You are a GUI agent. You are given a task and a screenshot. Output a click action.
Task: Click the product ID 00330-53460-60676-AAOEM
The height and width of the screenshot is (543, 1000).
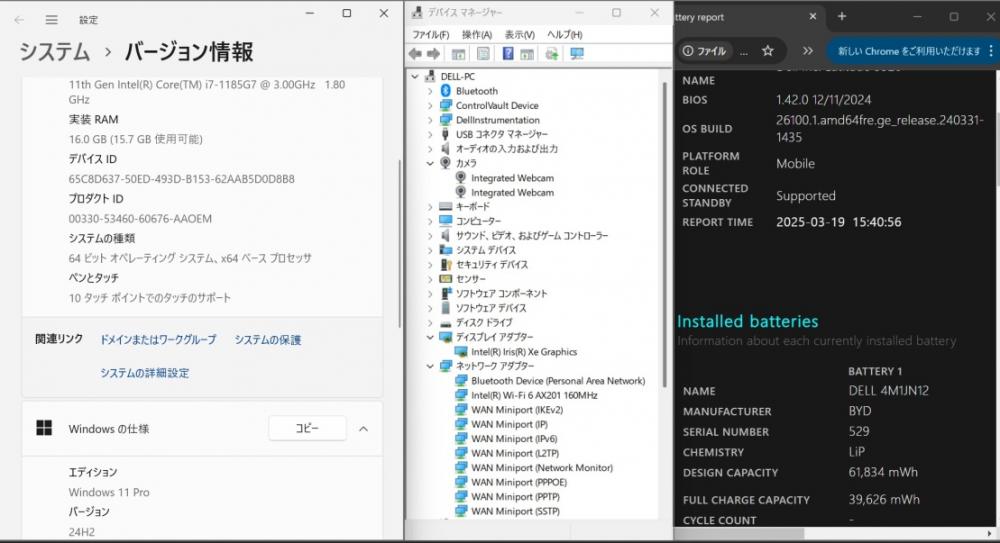click(x=140, y=218)
